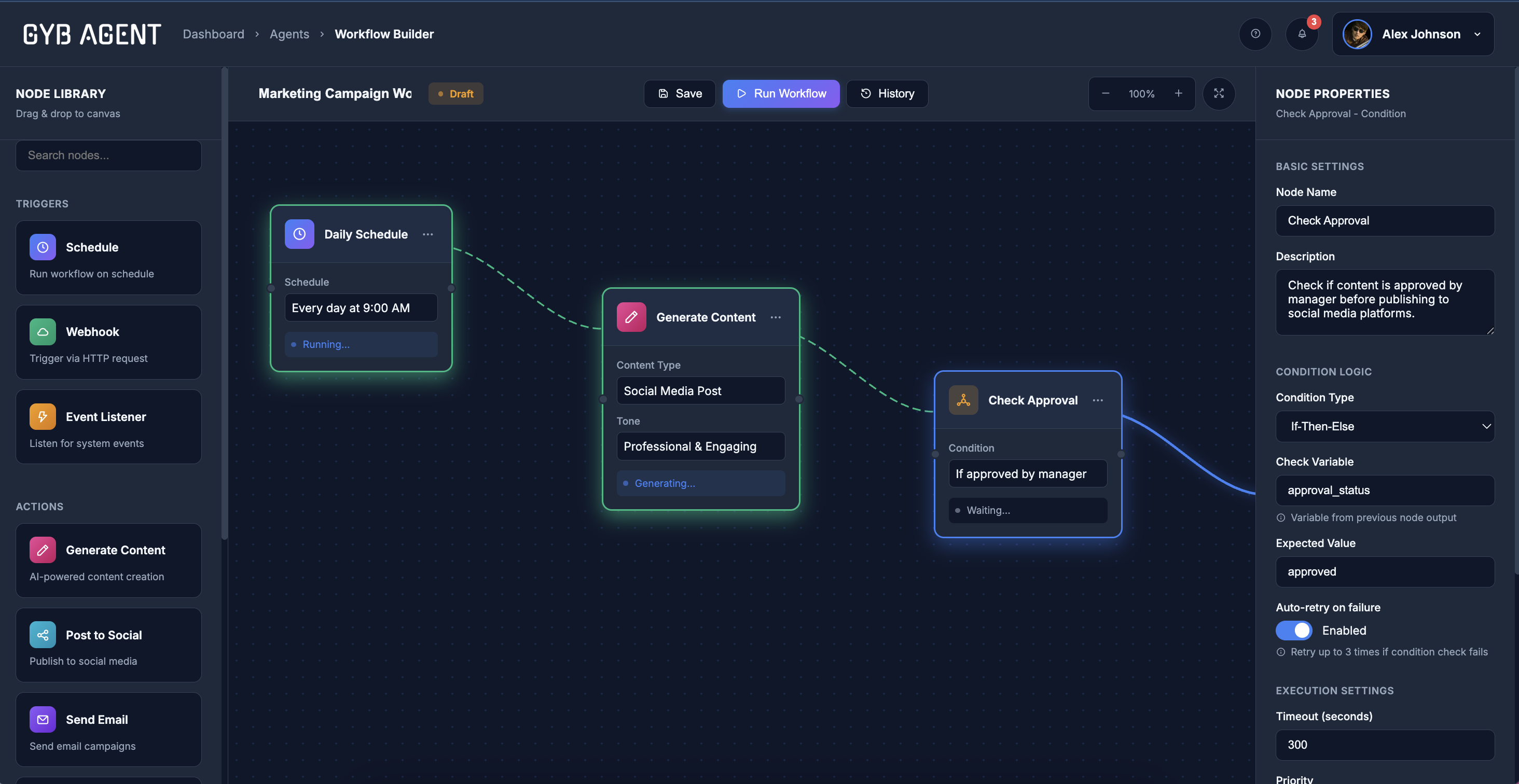Open the Generate Content node ellipsis menu
The width and height of the screenshot is (1519, 784).
[x=776, y=317]
